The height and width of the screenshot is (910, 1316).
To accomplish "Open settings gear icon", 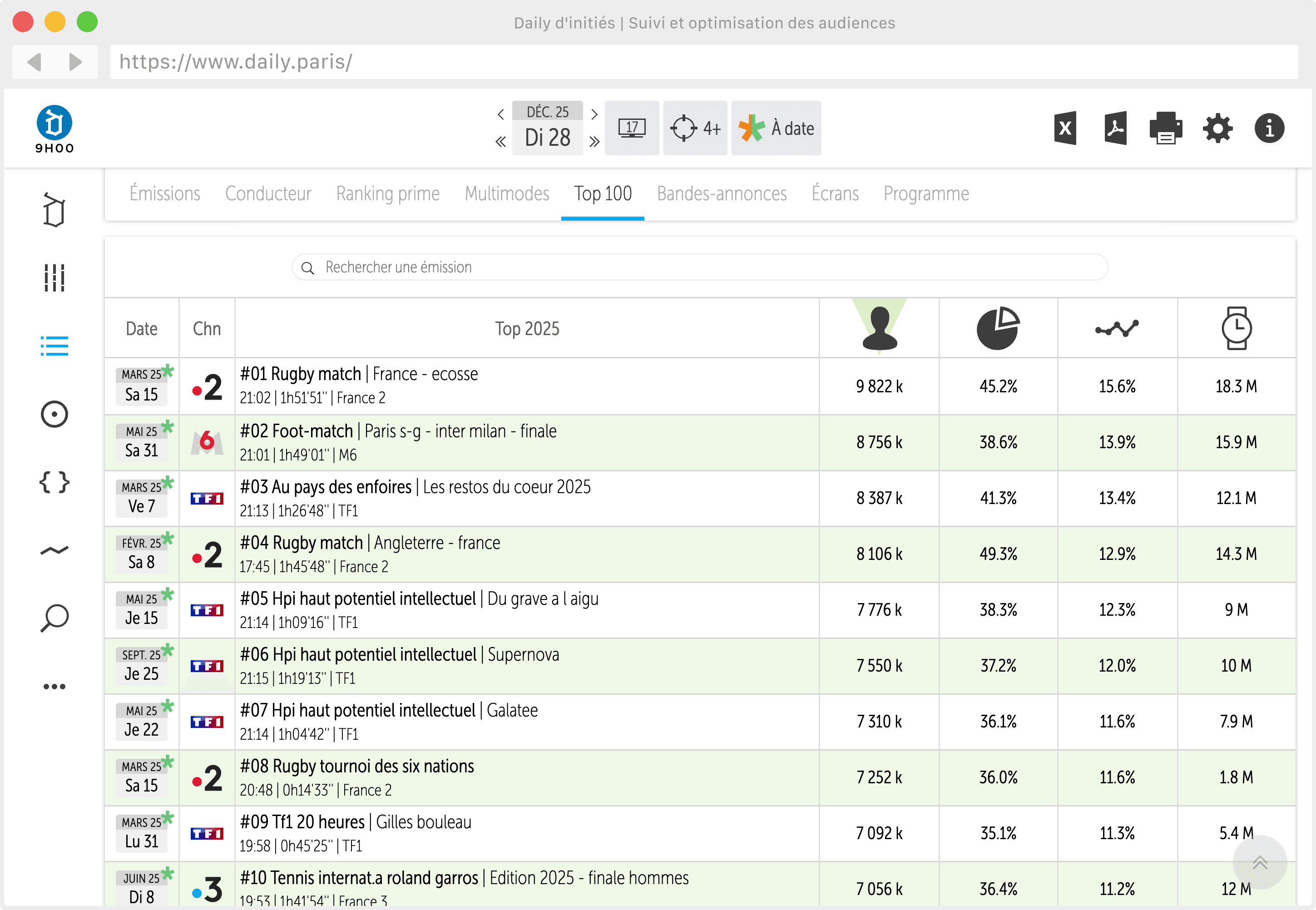I will click(x=1217, y=129).
